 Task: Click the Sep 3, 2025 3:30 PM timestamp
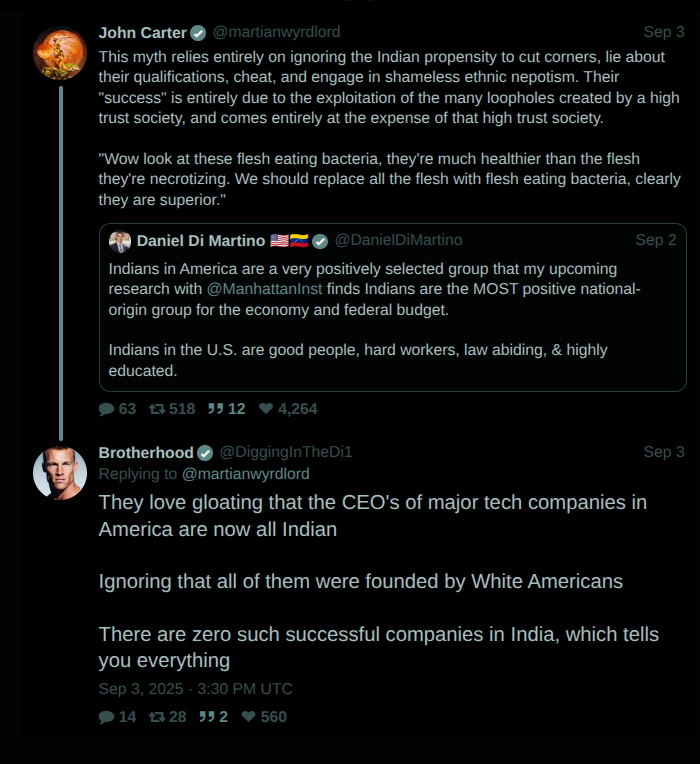tap(196, 689)
